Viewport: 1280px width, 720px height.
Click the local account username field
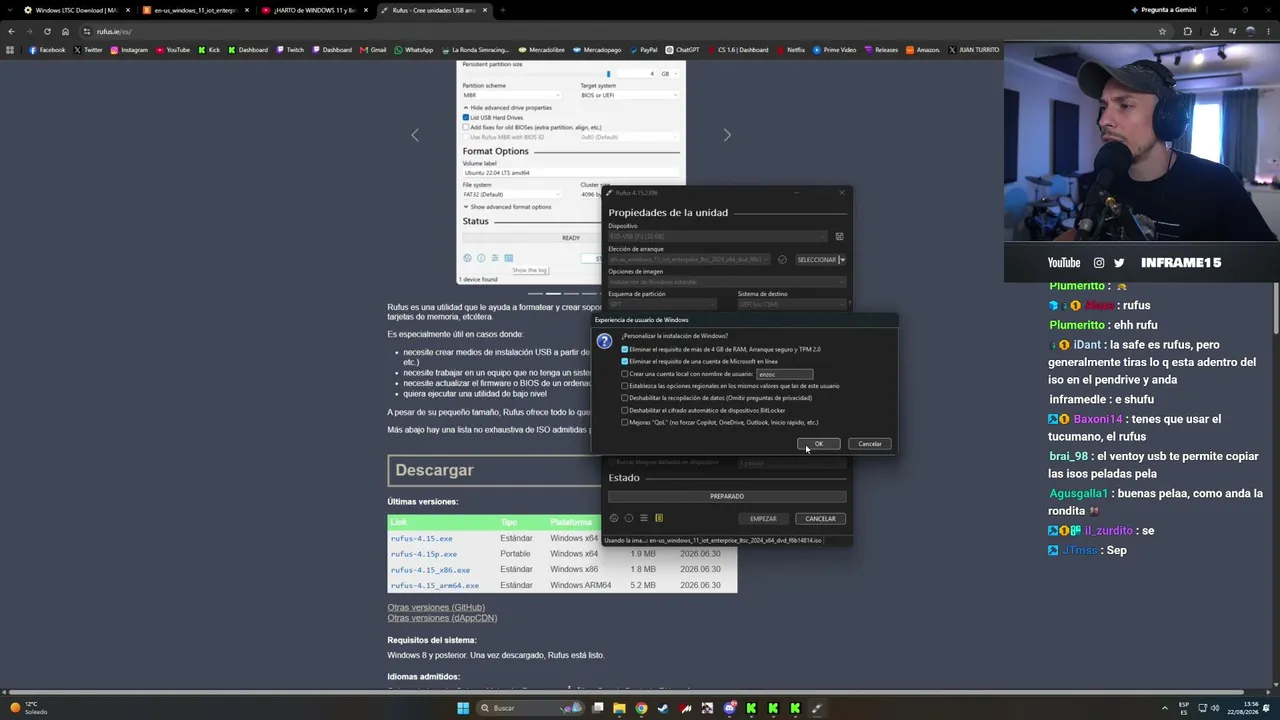pos(785,374)
